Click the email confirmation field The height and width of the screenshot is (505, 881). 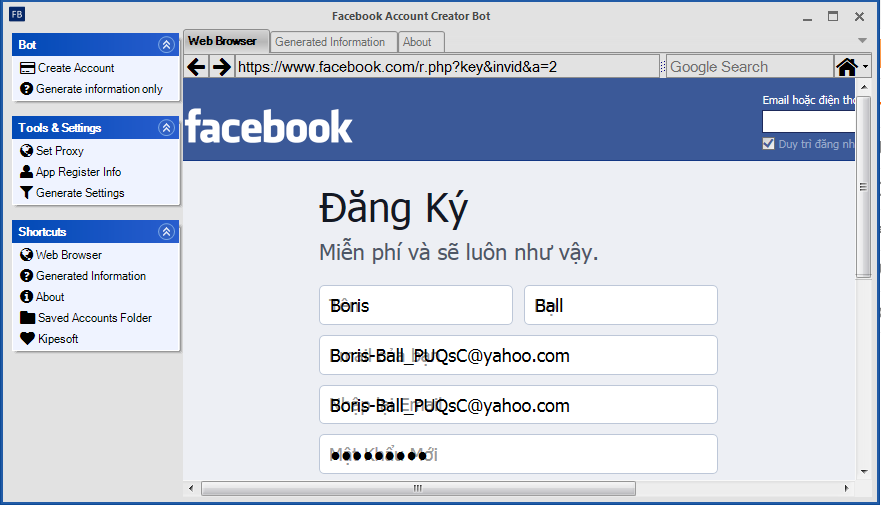pyautogui.click(x=518, y=404)
